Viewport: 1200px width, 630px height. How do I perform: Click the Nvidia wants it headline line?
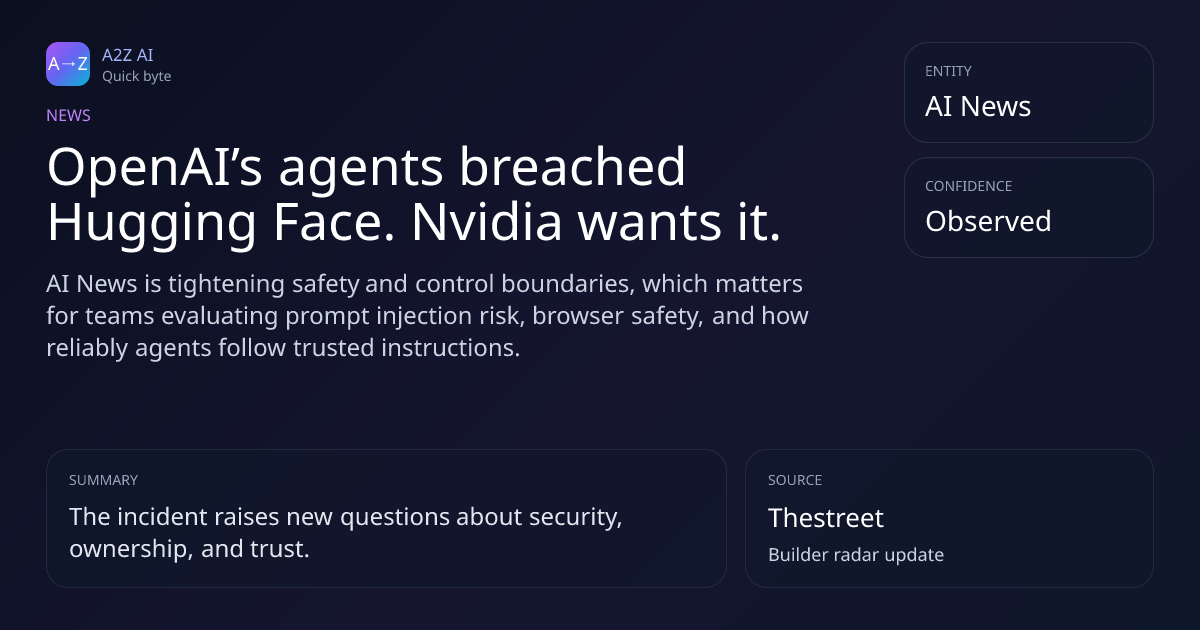pyautogui.click(x=413, y=222)
